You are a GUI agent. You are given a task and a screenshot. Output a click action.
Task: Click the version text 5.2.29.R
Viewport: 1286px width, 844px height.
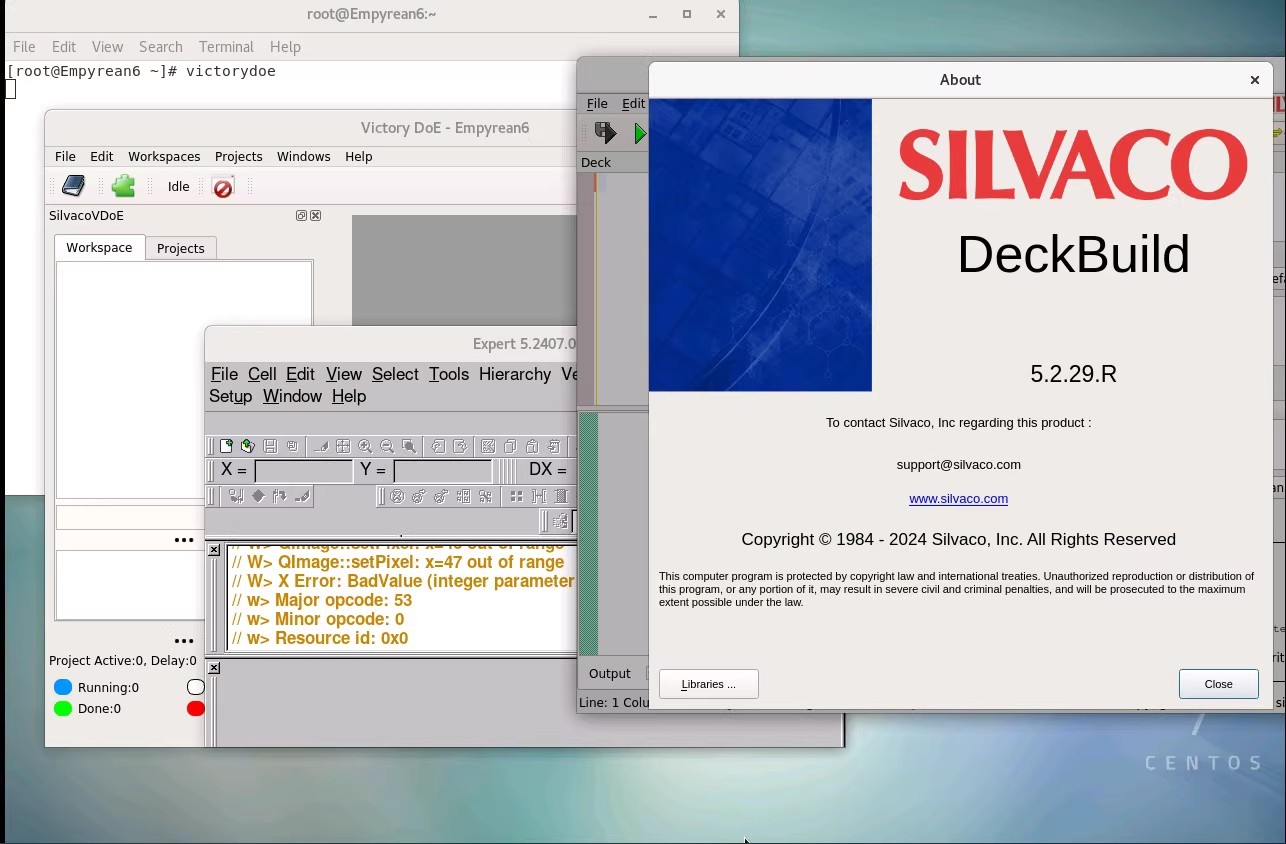[1073, 374]
